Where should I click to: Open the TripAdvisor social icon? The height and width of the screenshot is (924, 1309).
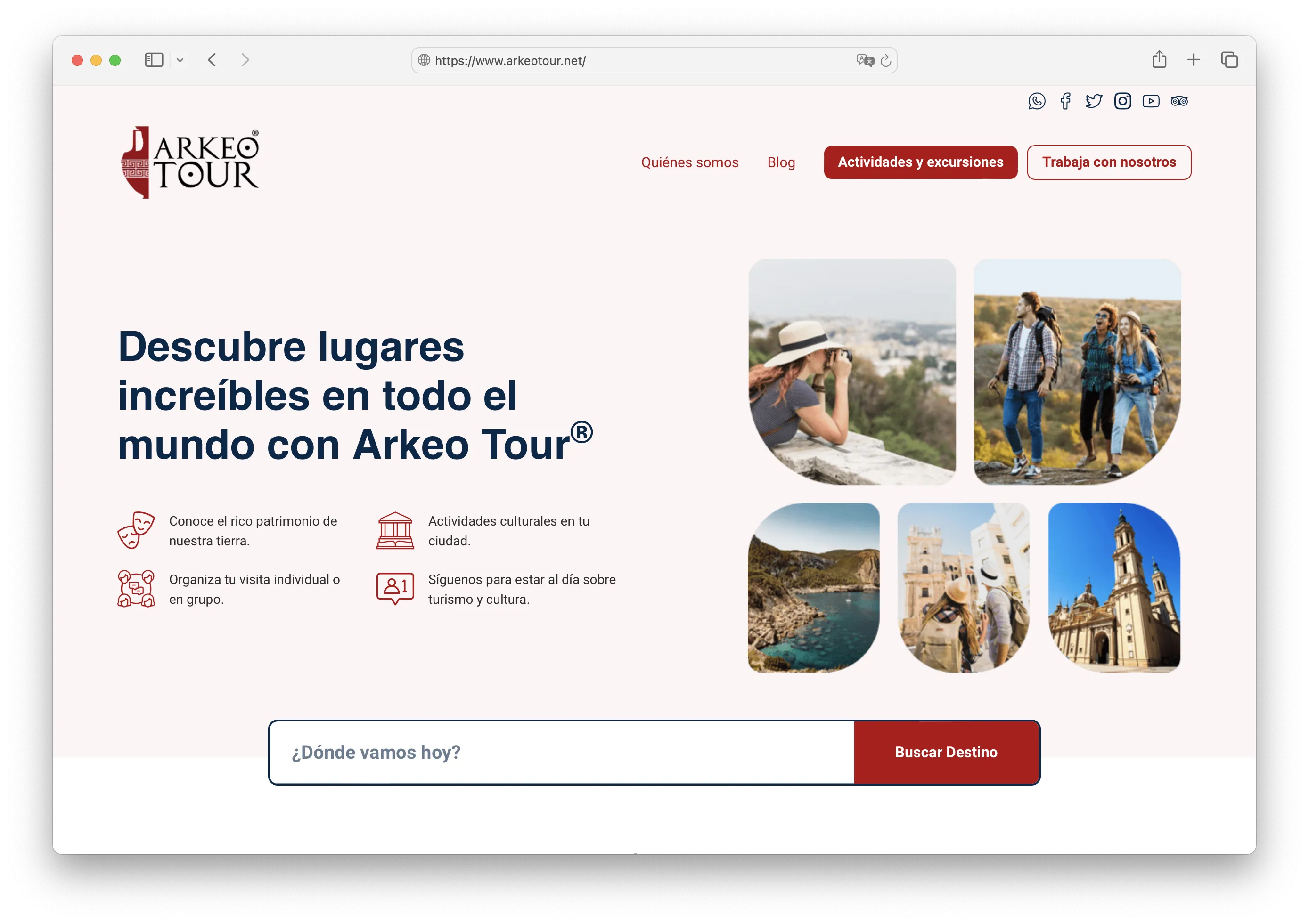tap(1179, 101)
